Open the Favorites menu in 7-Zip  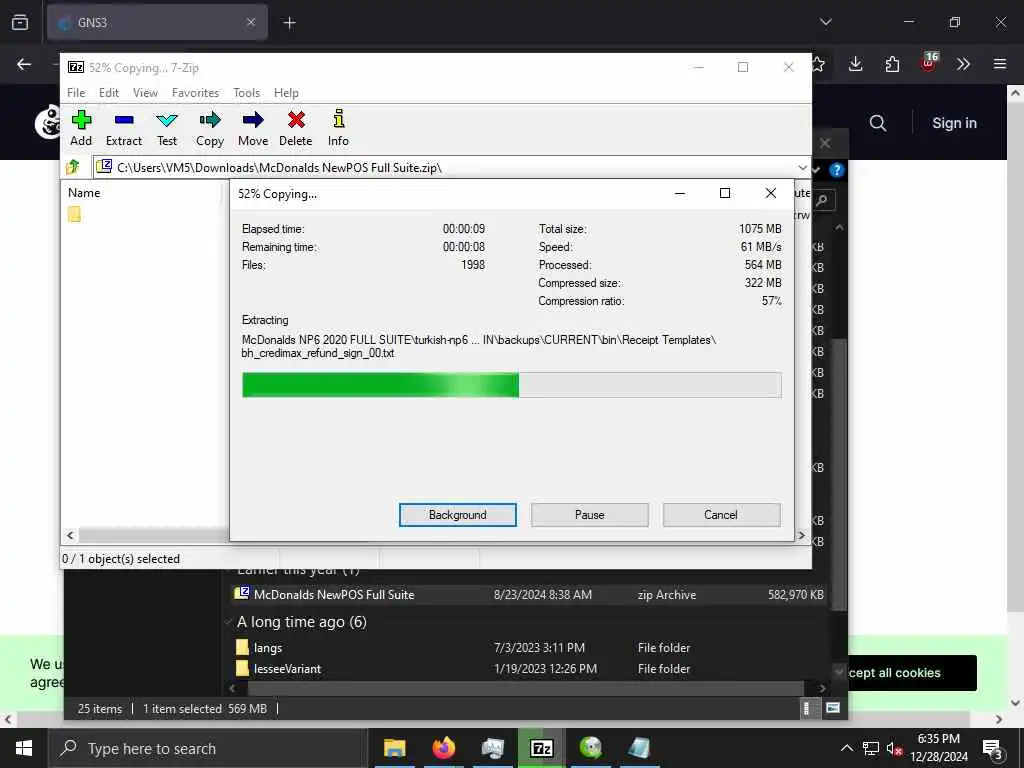pyautogui.click(x=195, y=93)
